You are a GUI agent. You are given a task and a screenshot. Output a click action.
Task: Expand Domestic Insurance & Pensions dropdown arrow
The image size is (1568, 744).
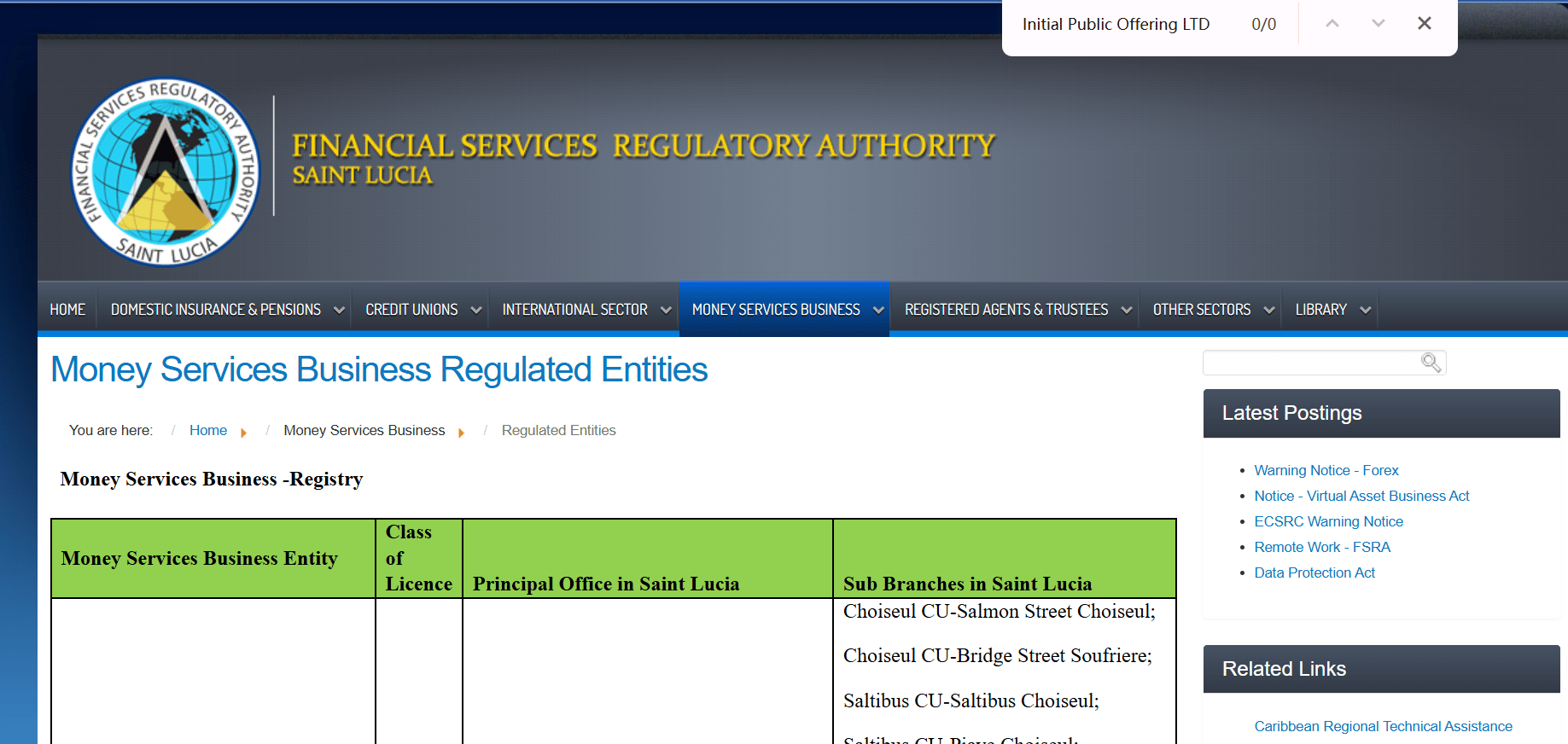pos(339,311)
